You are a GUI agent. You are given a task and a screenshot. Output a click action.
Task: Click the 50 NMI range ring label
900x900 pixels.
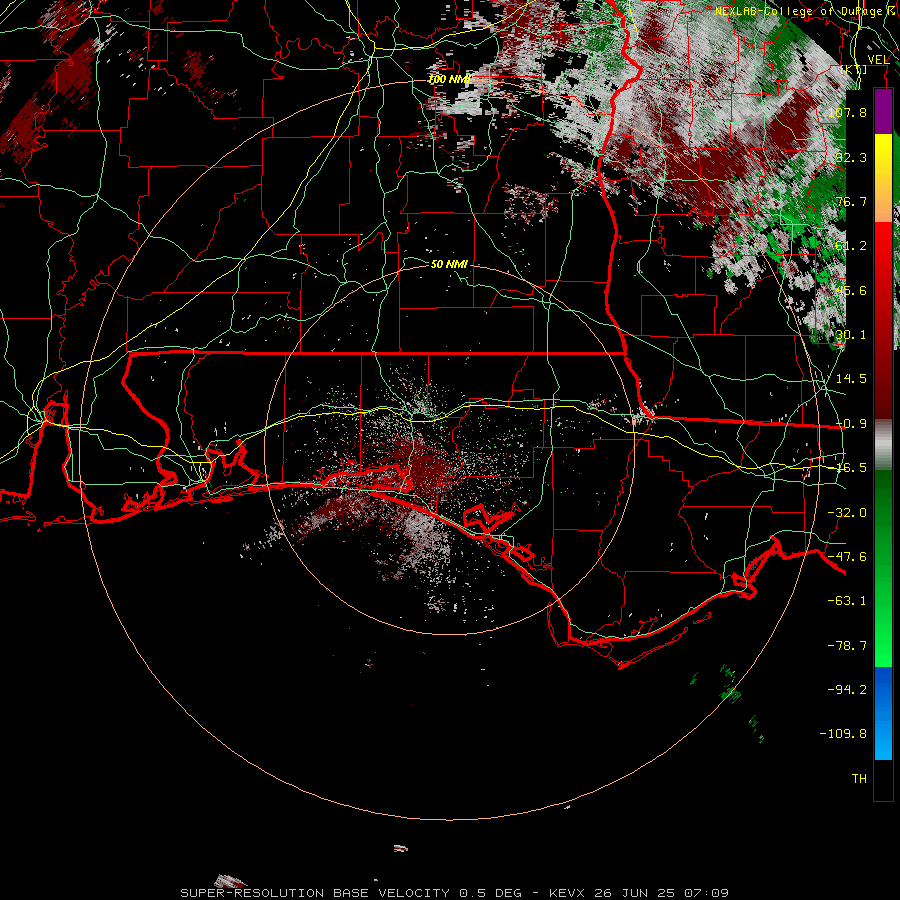point(449,264)
